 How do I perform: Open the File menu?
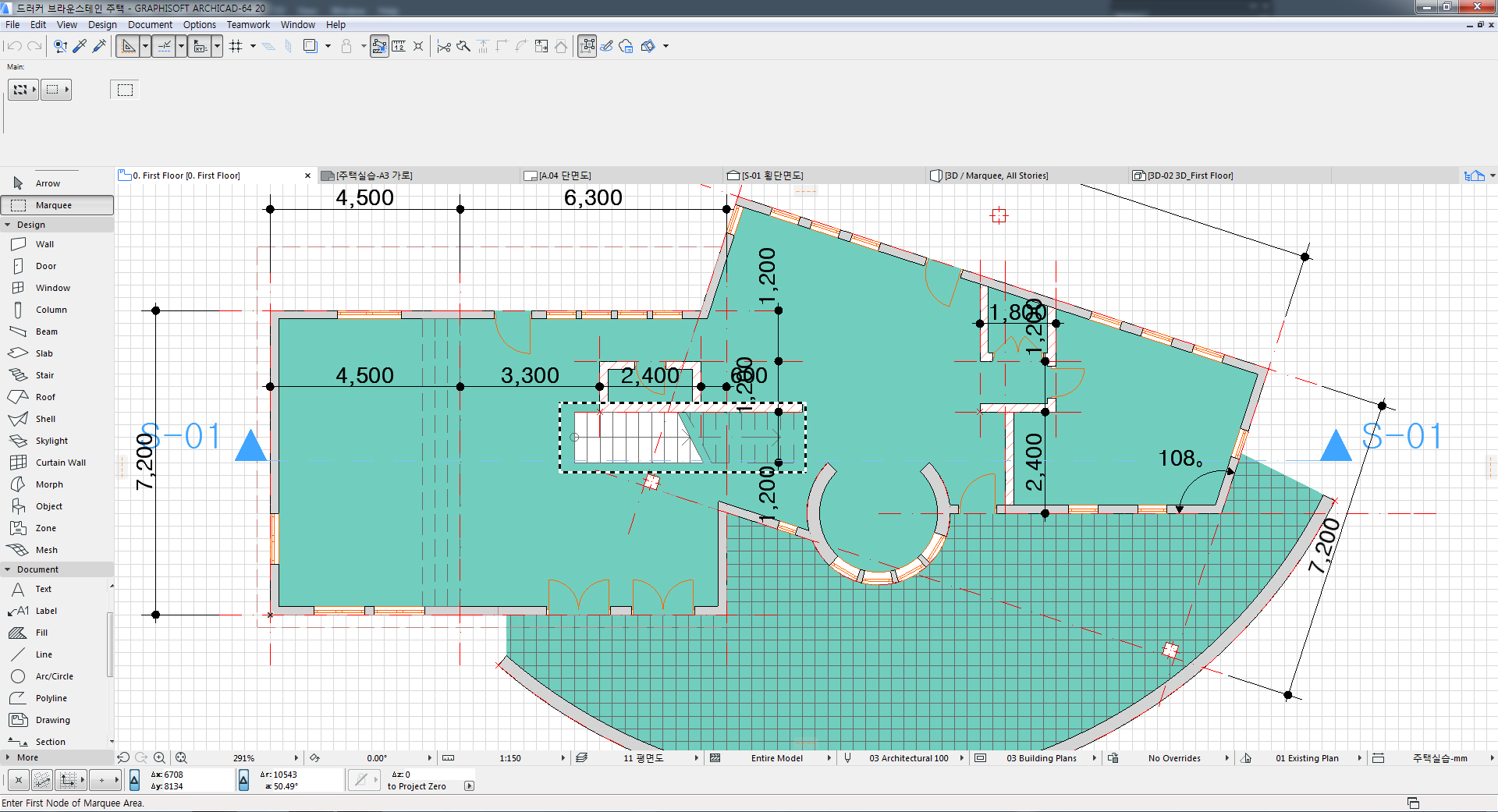(12, 25)
